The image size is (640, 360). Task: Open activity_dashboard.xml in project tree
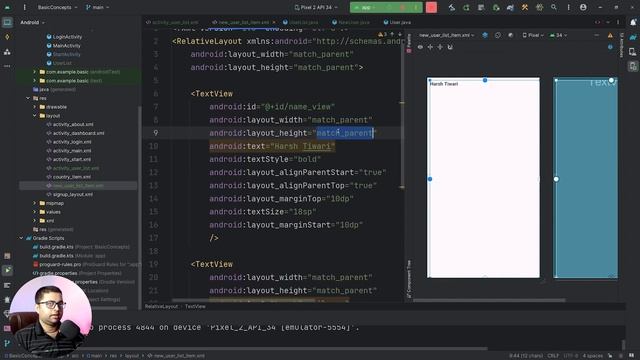75,133
